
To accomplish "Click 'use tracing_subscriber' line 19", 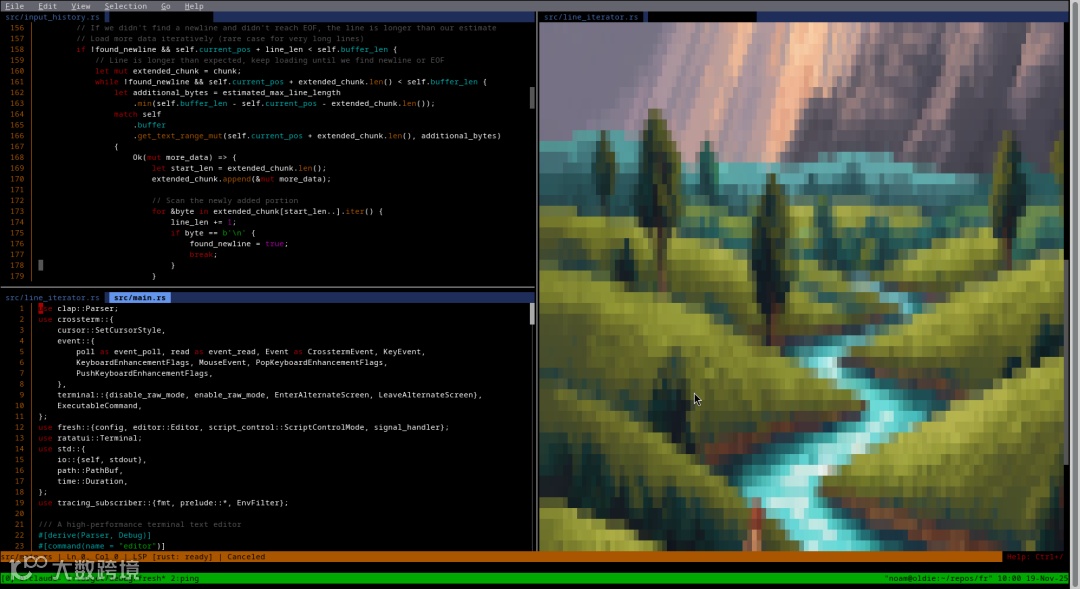I will pyautogui.click(x=163, y=503).
